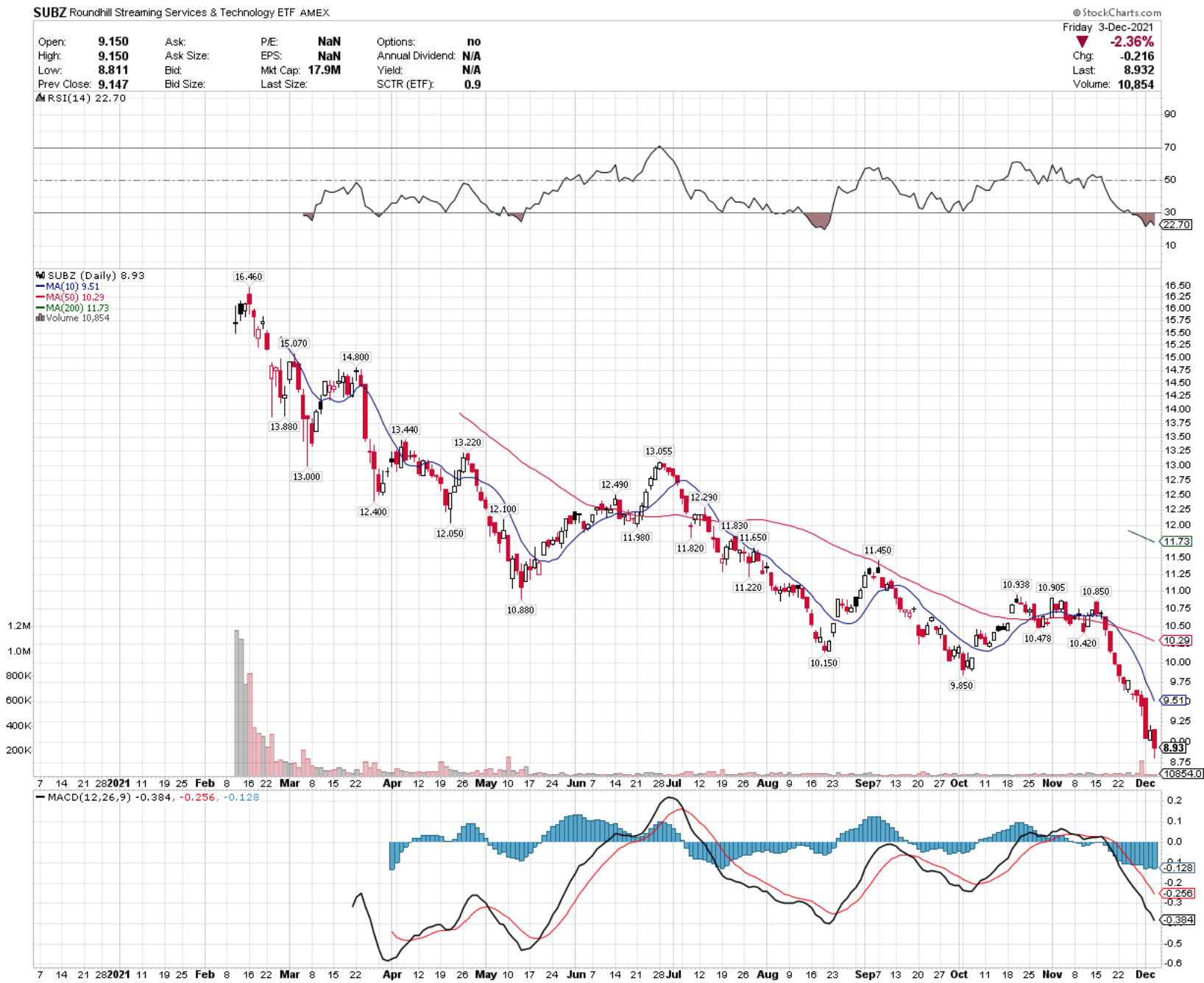Click the 12.050 price label
Viewport: 1204px width, 983px height.
pyautogui.click(x=450, y=533)
